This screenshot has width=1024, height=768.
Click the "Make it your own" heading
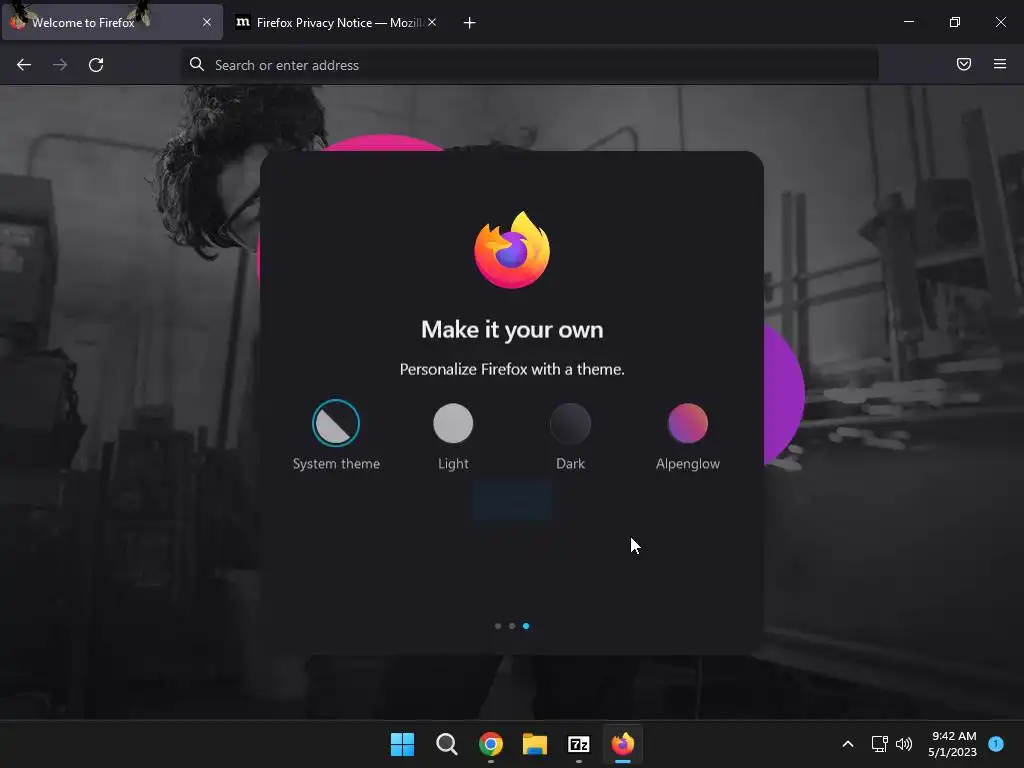tap(512, 330)
